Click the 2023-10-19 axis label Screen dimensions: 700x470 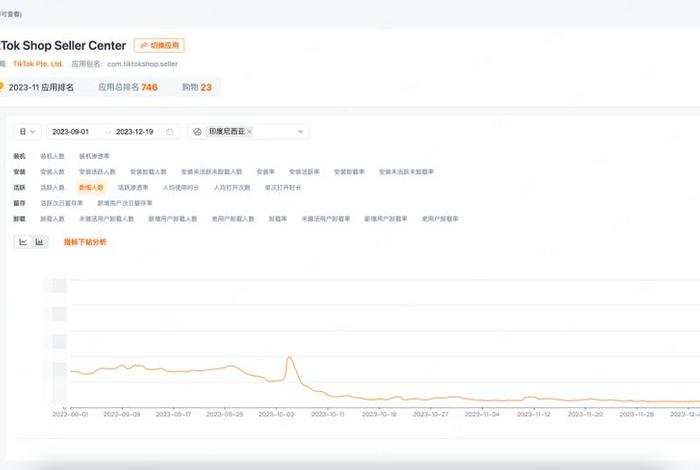[379, 414]
